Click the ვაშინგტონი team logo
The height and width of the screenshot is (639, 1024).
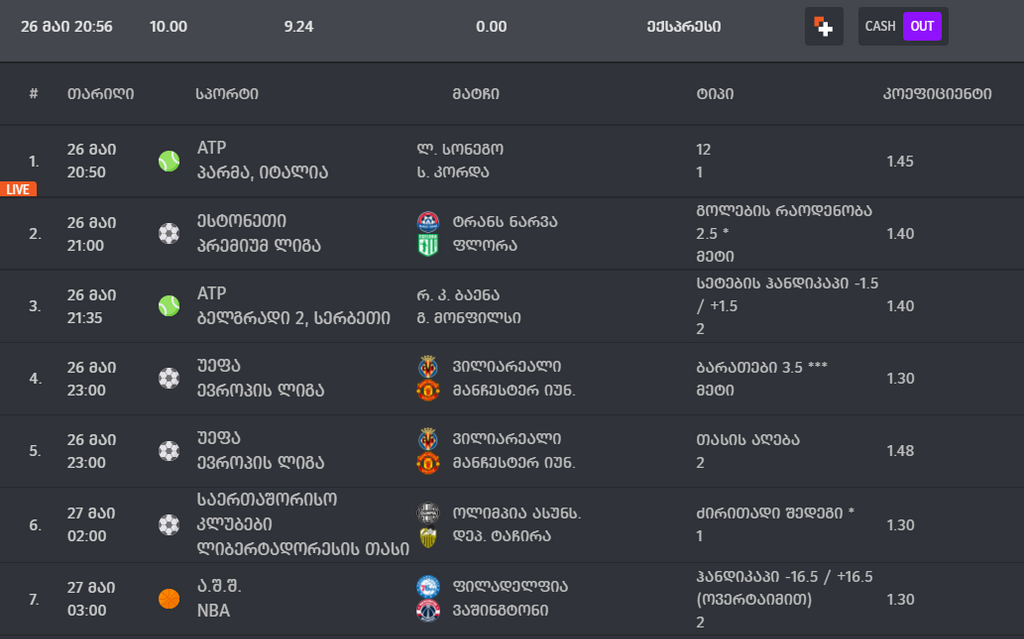(x=428, y=610)
